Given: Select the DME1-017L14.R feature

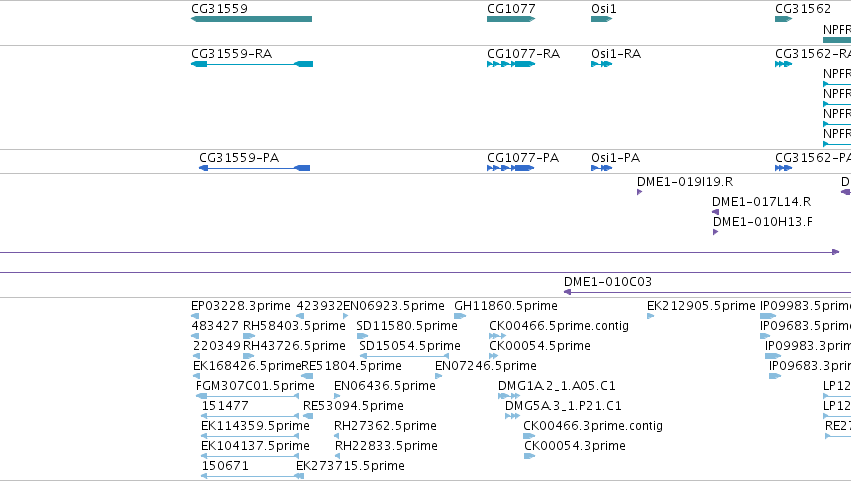Looking at the screenshot, I should click(x=715, y=212).
